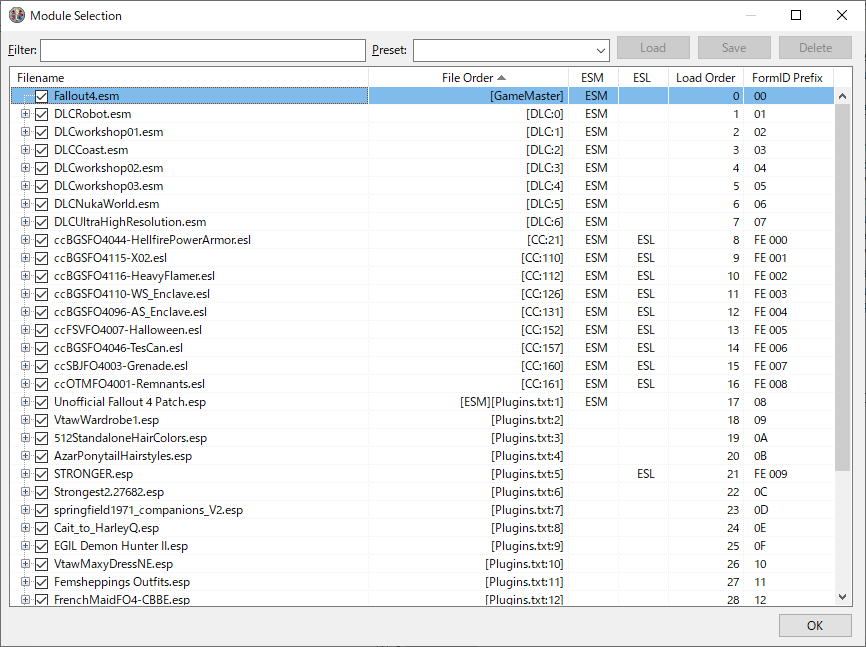Click the scrollbar down arrow
This screenshot has width=866, height=647.
click(x=842, y=597)
